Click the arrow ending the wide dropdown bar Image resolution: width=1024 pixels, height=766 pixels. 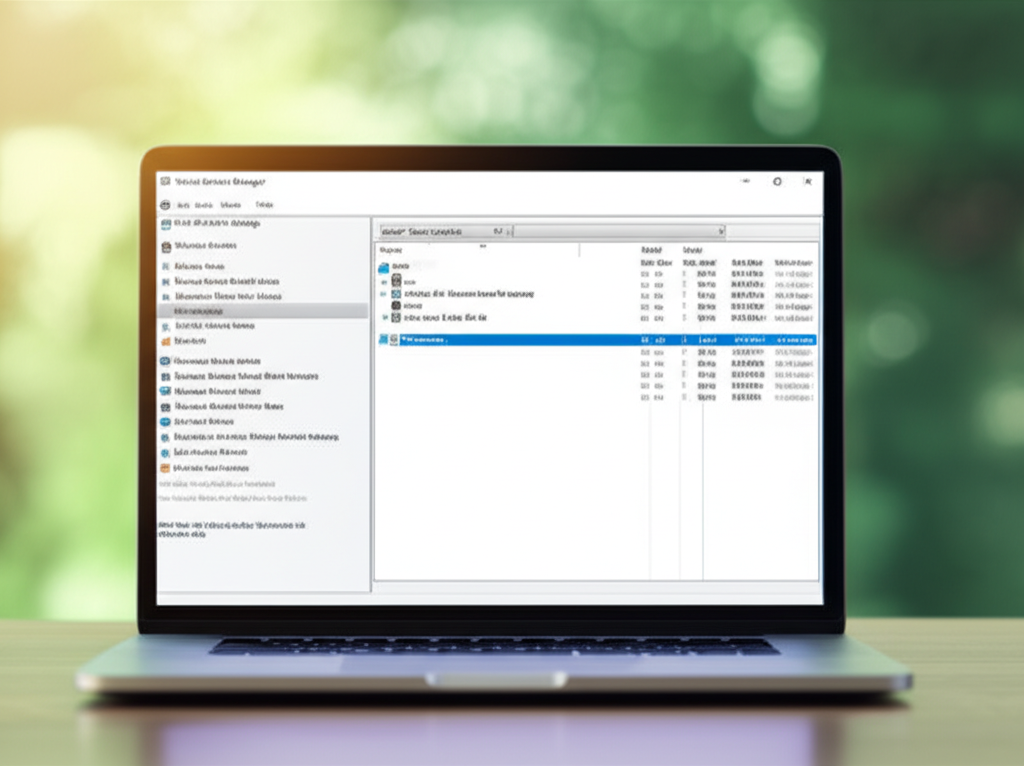720,231
